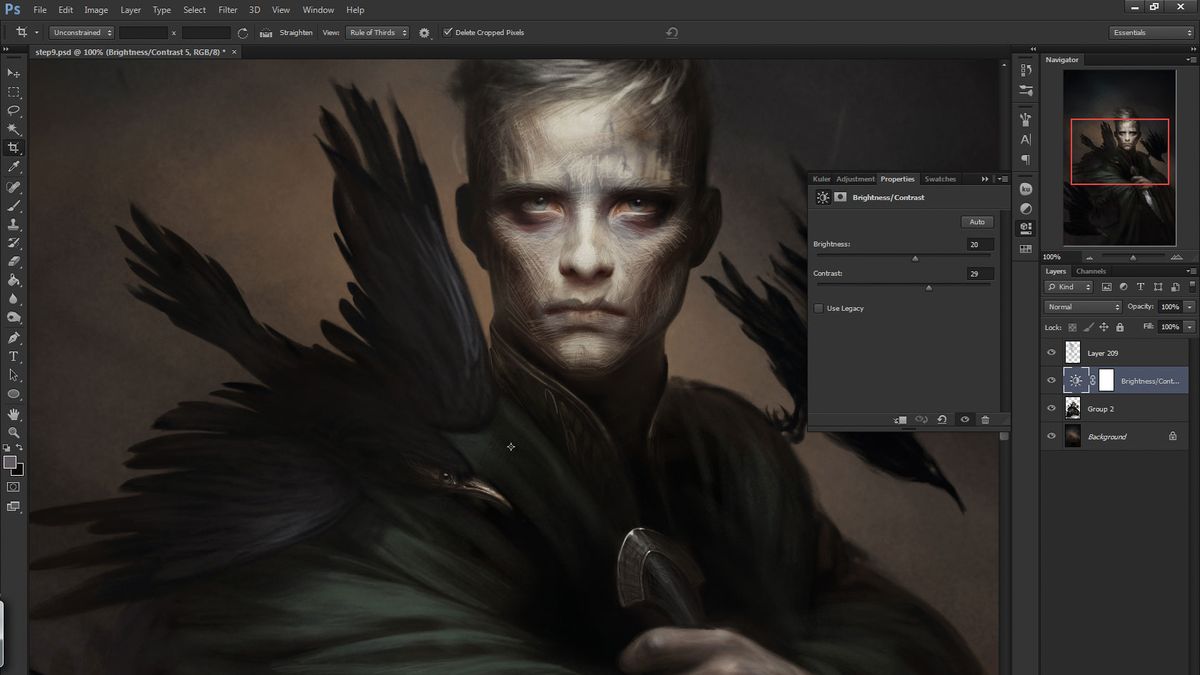Hide the Background layer

pyautogui.click(x=1051, y=436)
